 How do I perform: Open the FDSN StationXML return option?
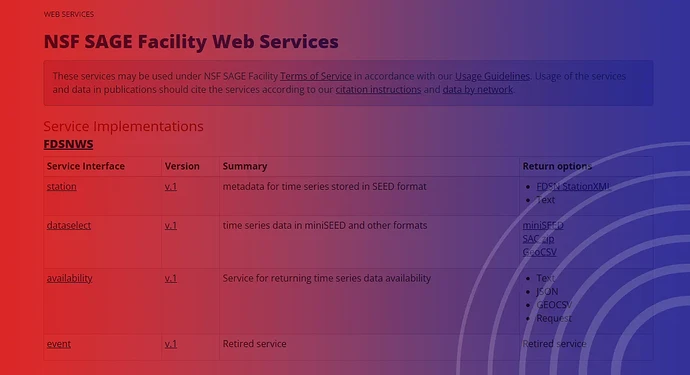tap(573, 187)
